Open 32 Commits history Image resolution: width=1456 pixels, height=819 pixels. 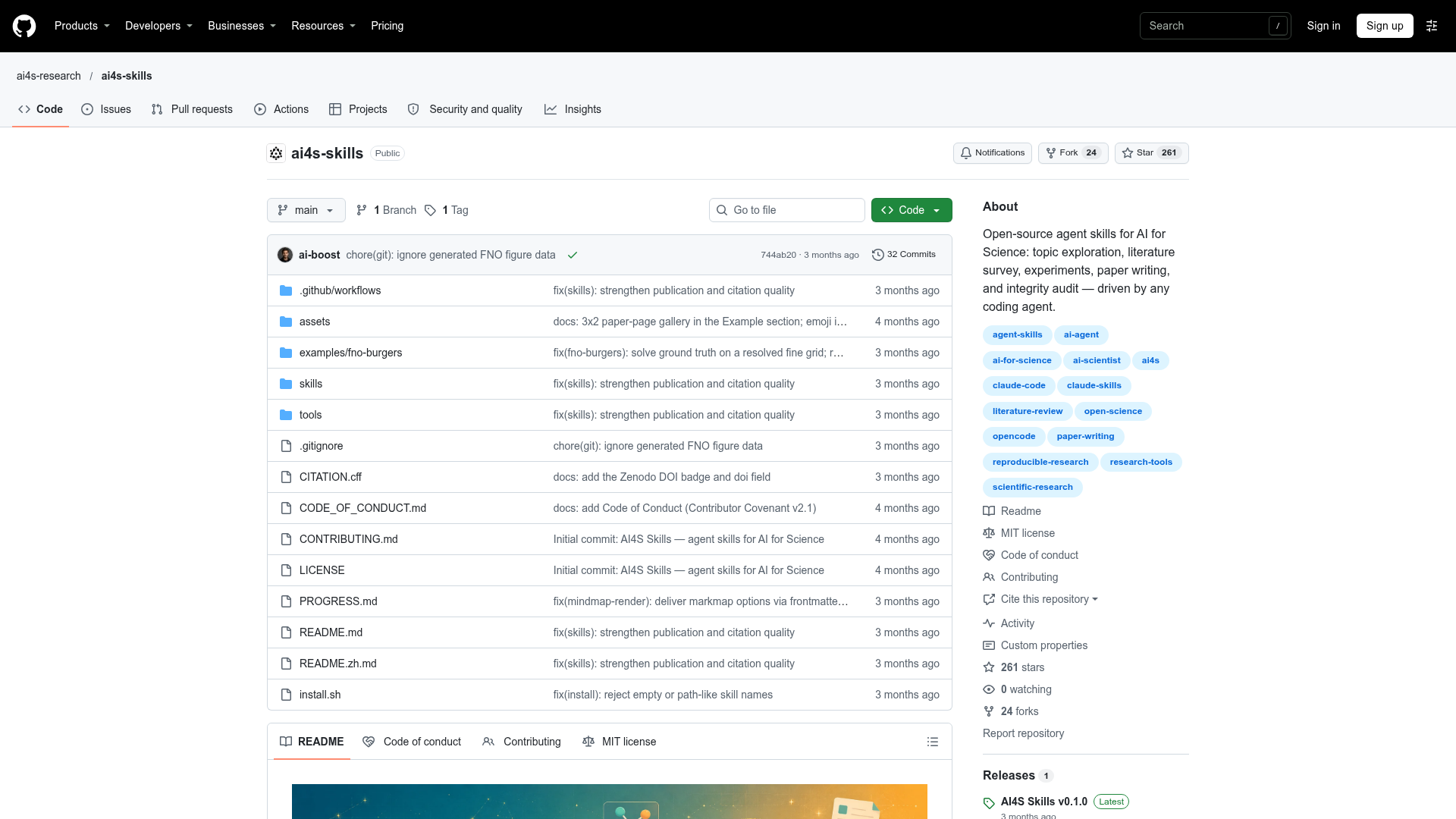click(x=904, y=255)
